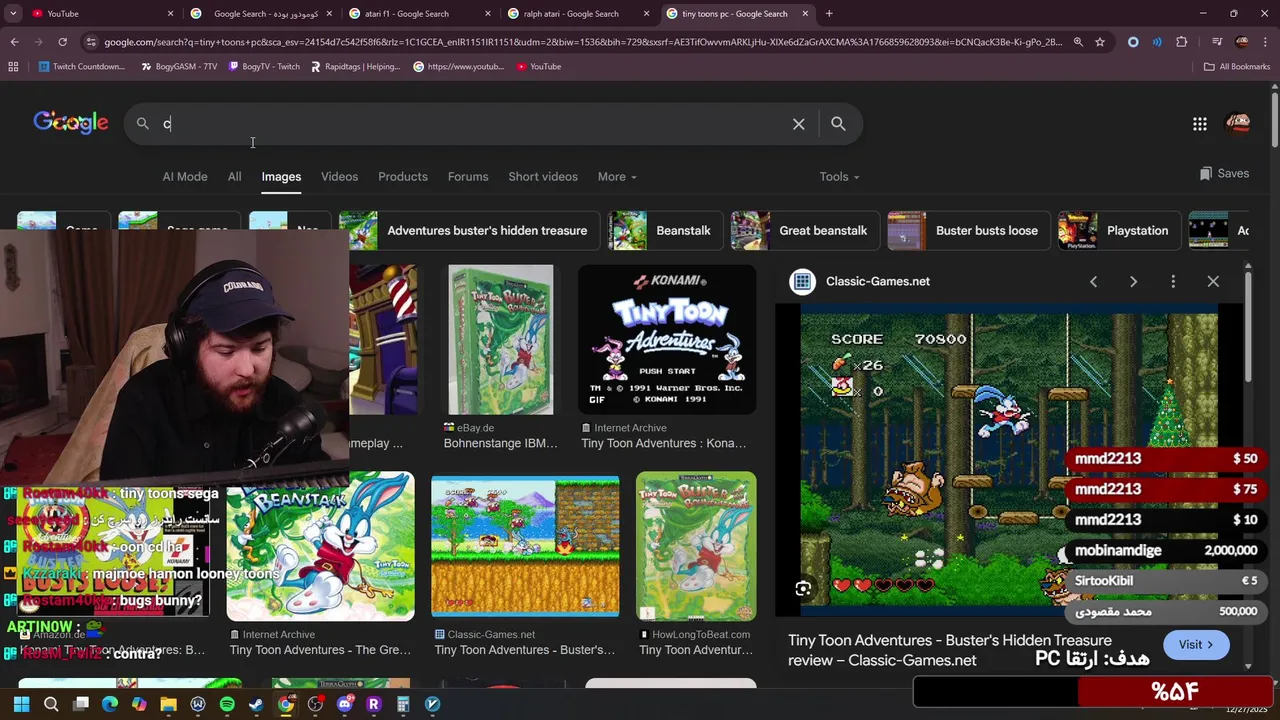Screen dimensions: 1280x720
Task: Open the Google apps grid
Action: coord(1200,124)
